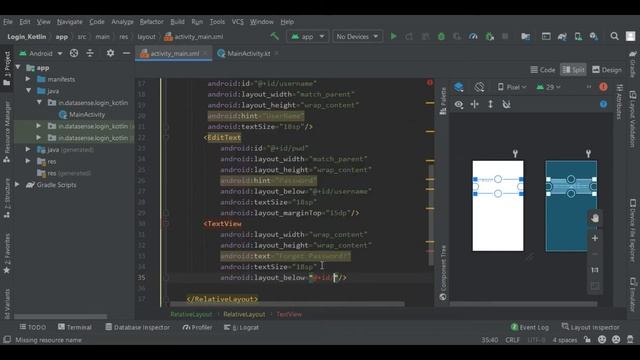Image resolution: width=640 pixels, height=360 pixels.
Task: Click the blueprint preview thumbnail
Action: 571,206
